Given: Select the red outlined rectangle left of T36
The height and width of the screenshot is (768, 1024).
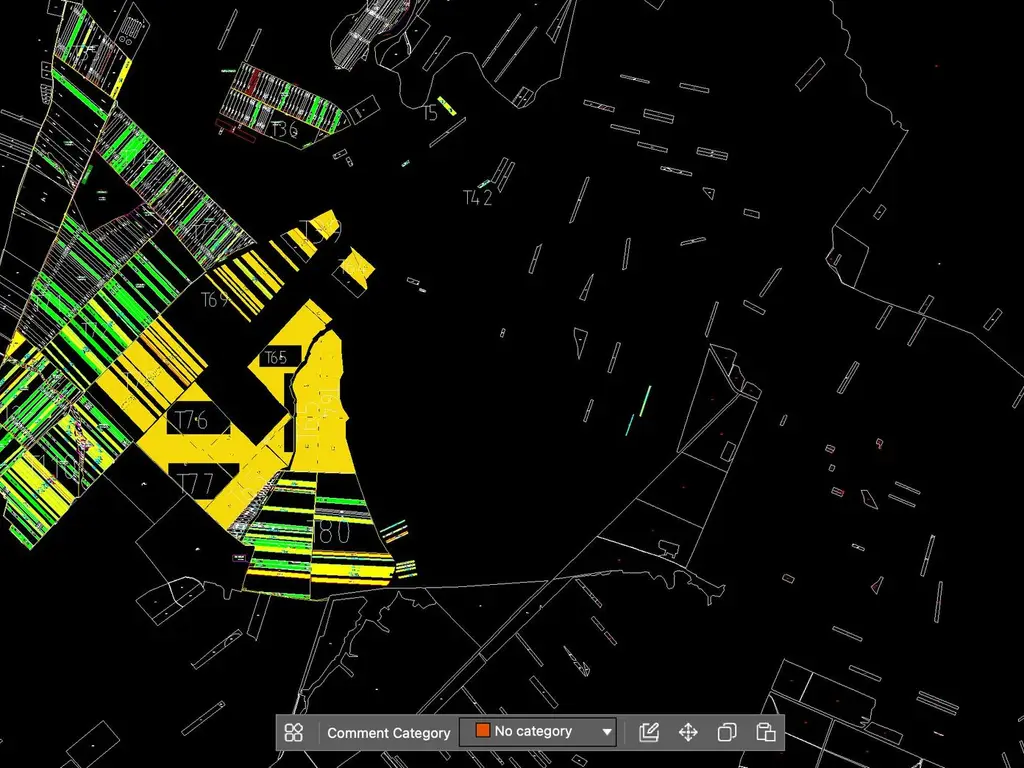Looking at the screenshot, I should (235, 130).
